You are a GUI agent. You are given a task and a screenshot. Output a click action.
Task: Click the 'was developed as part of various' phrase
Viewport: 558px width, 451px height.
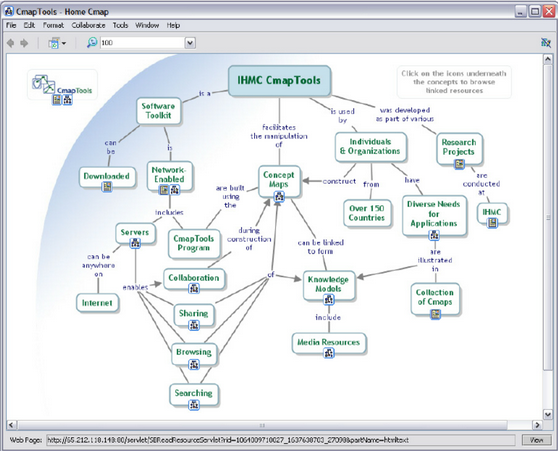tap(405, 115)
